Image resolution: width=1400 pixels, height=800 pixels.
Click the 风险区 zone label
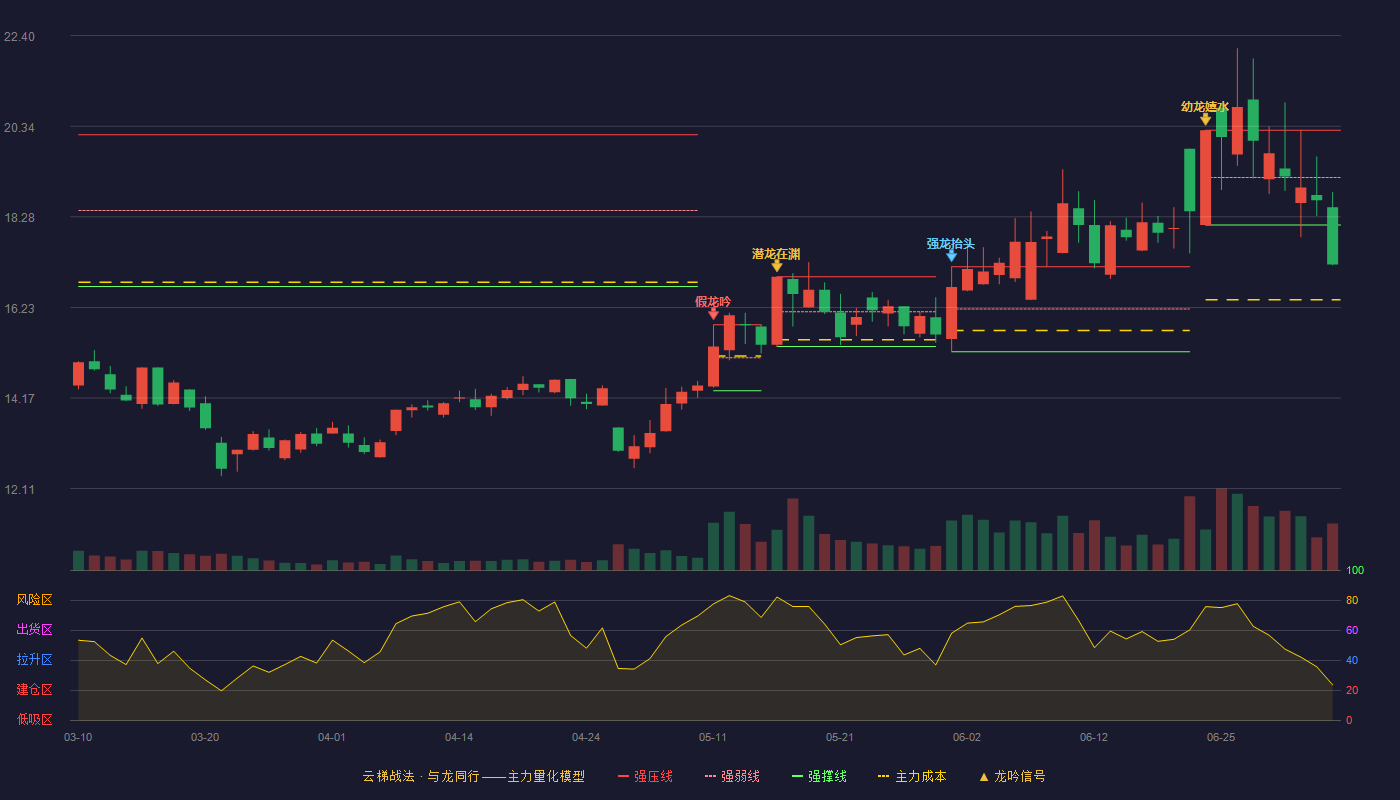pos(34,600)
